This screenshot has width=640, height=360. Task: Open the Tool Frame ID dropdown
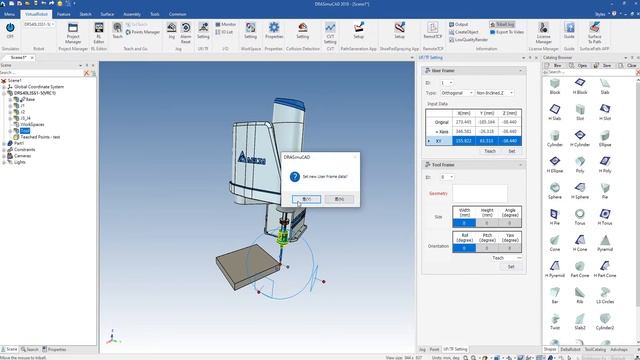click(x=451, y=177)
